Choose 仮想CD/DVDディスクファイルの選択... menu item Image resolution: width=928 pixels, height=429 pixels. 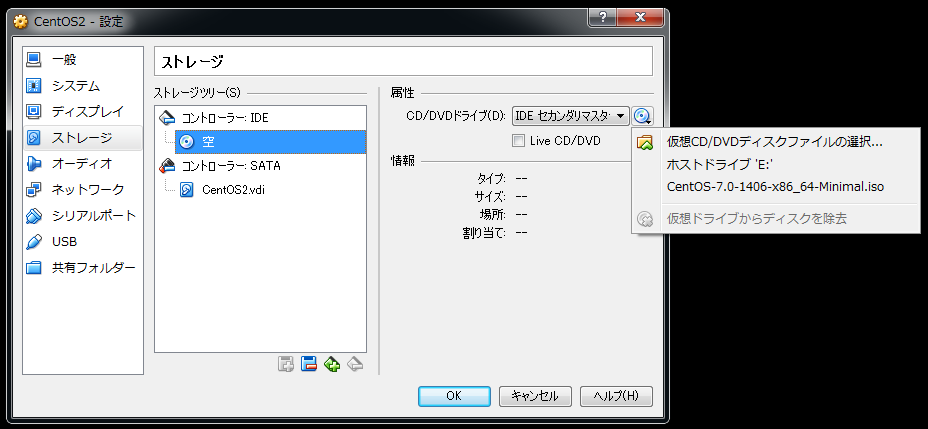click(x=775, y=142)
